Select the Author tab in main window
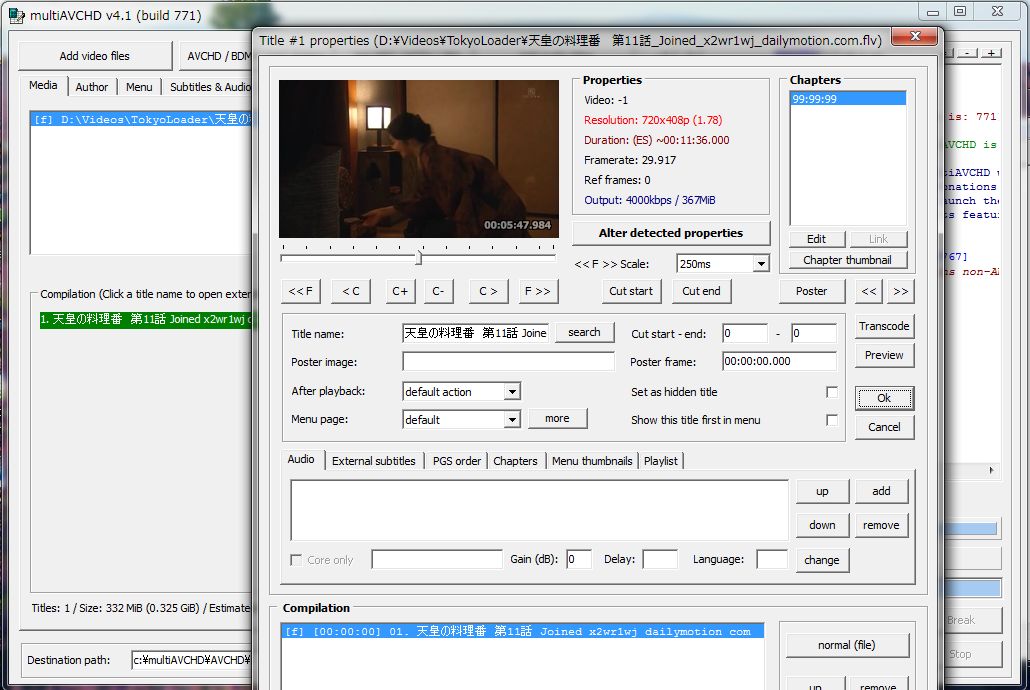 [91, 87]
